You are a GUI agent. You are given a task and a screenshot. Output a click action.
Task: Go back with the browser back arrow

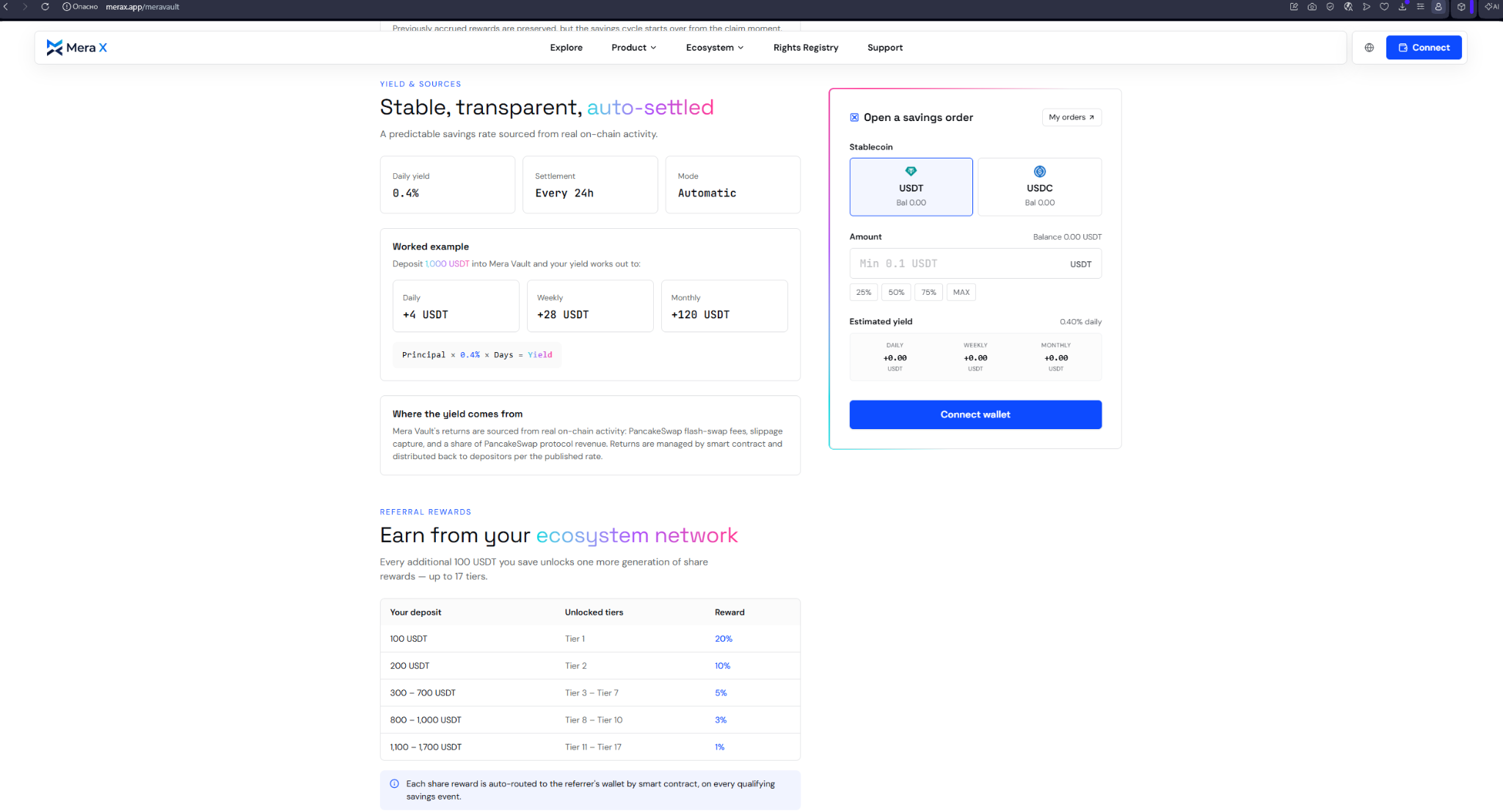click(6, 7)
